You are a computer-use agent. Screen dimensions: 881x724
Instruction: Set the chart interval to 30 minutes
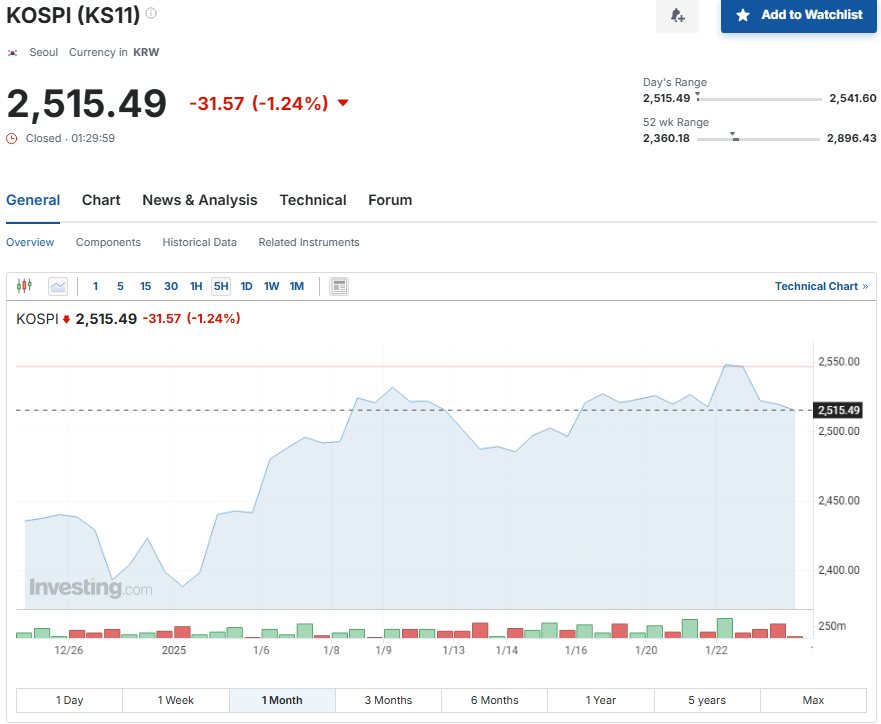171,286
